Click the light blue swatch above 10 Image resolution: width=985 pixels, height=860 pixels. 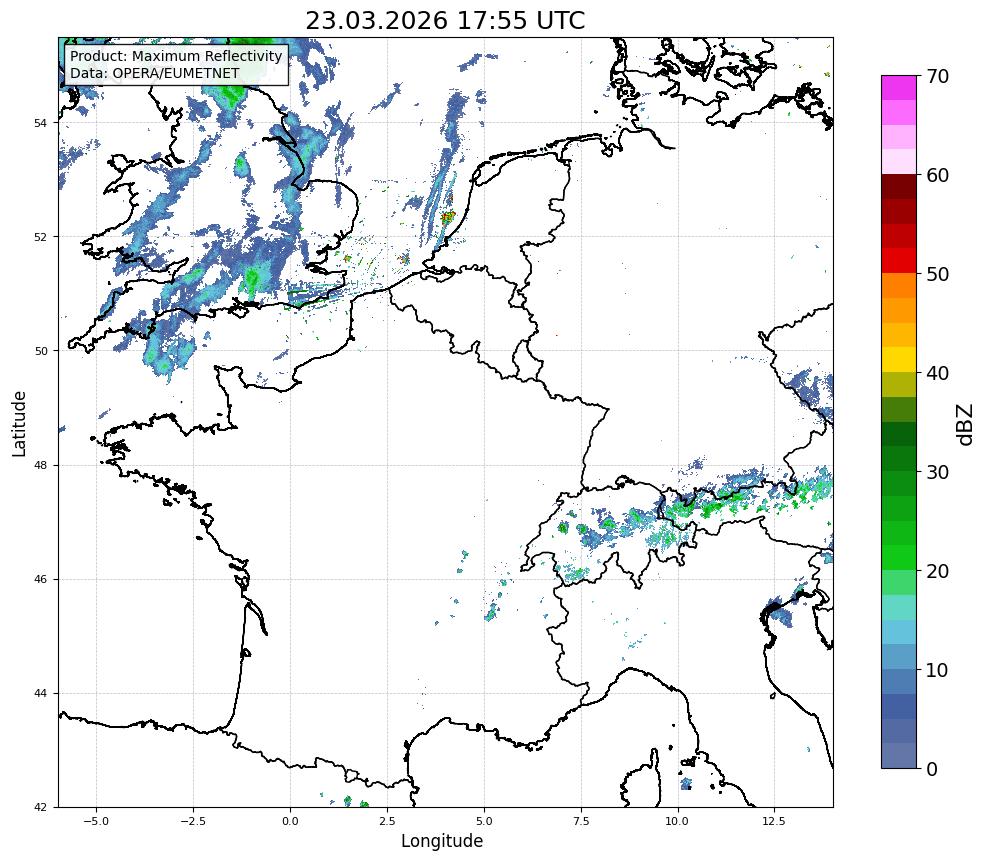click(899, 657)
